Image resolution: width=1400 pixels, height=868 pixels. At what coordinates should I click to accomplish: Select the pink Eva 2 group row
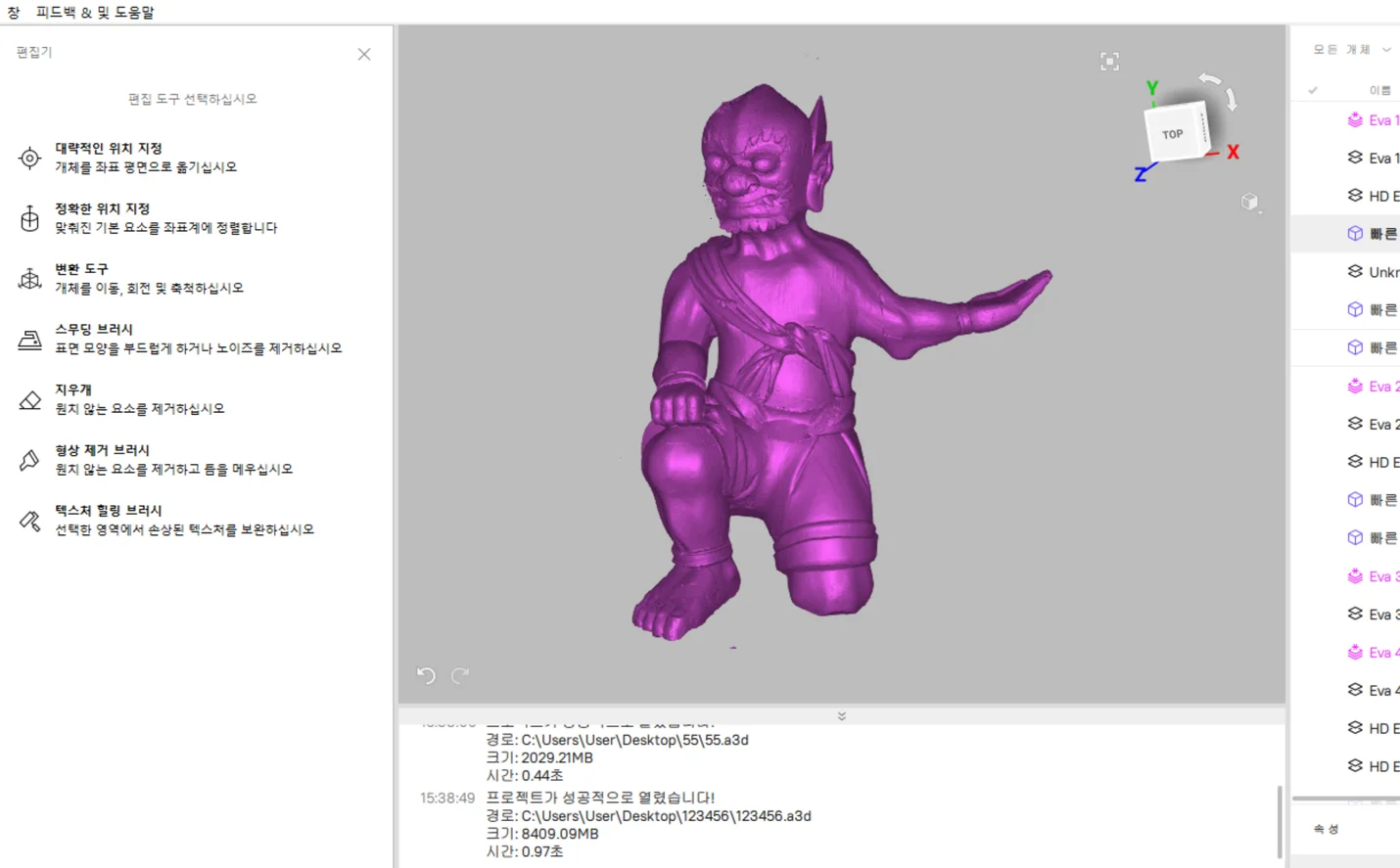click(1345, 387)
